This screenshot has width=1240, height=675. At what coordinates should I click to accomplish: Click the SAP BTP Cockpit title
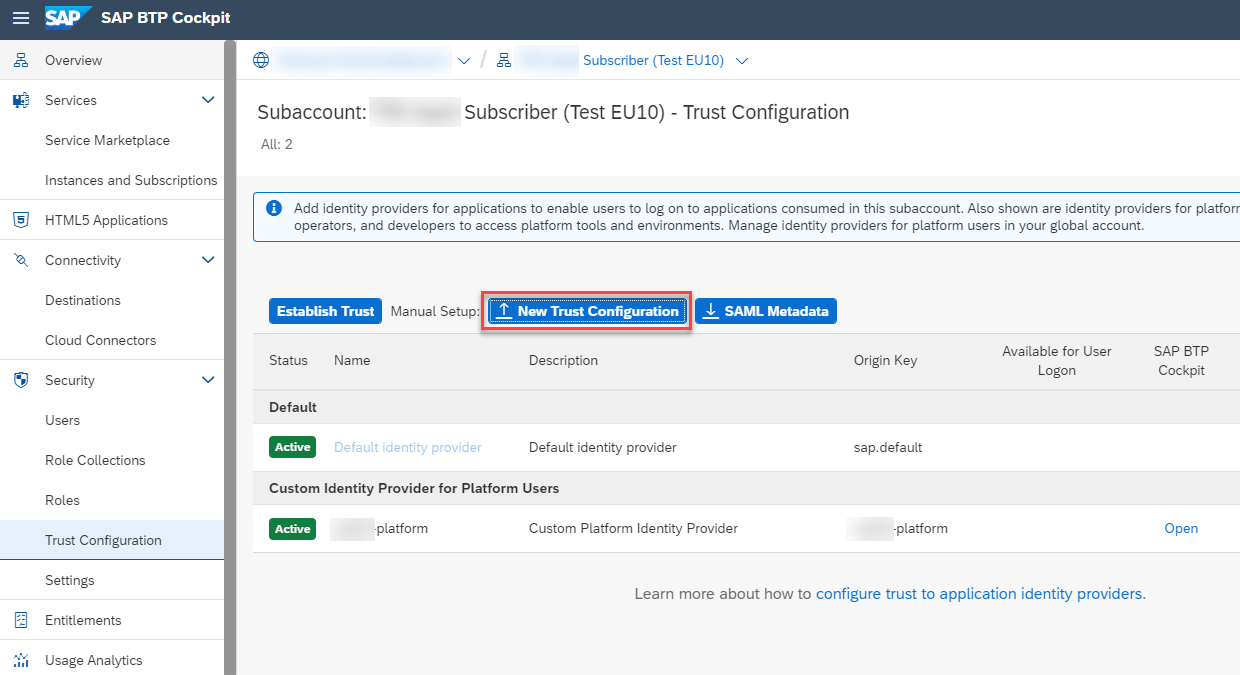[166, 18]
